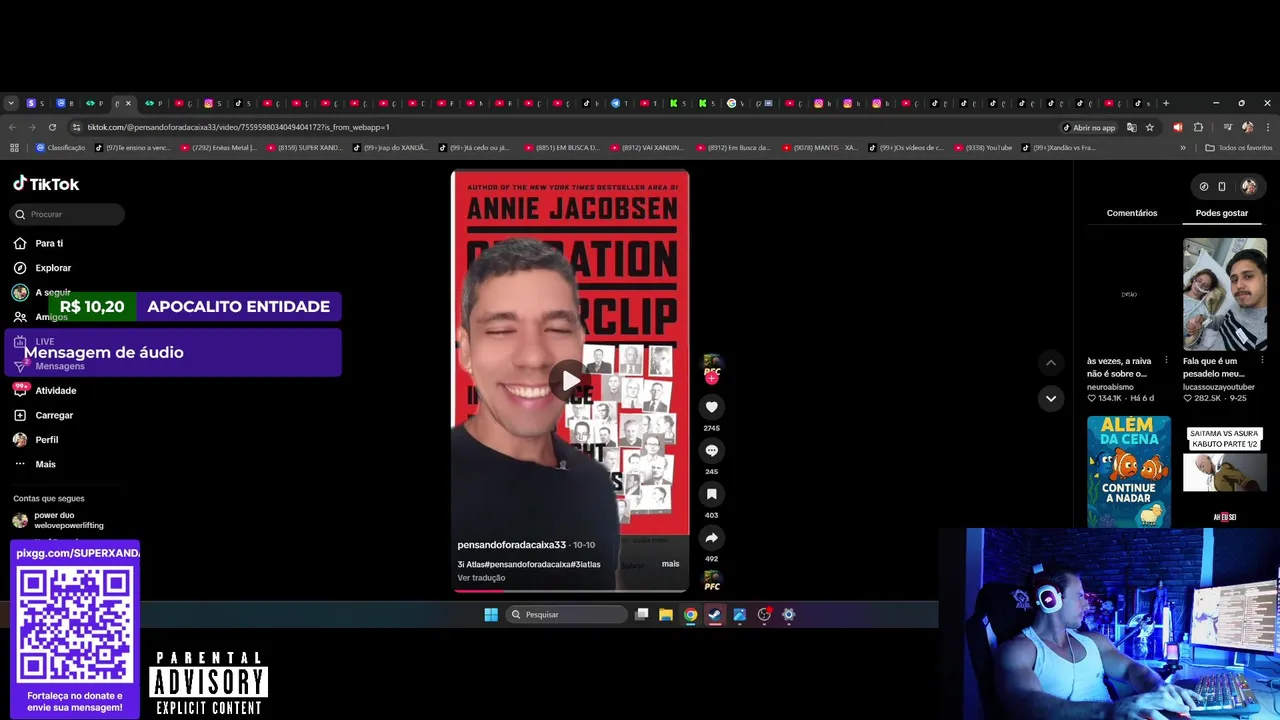Screen dimensions: 1280x720
Task: Open the Todos os favoritos folder
Action: point(1239,148)
